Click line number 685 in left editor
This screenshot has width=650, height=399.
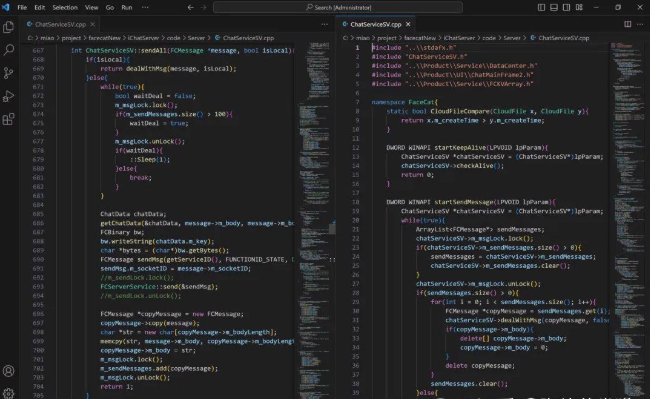tap(38, 214)
